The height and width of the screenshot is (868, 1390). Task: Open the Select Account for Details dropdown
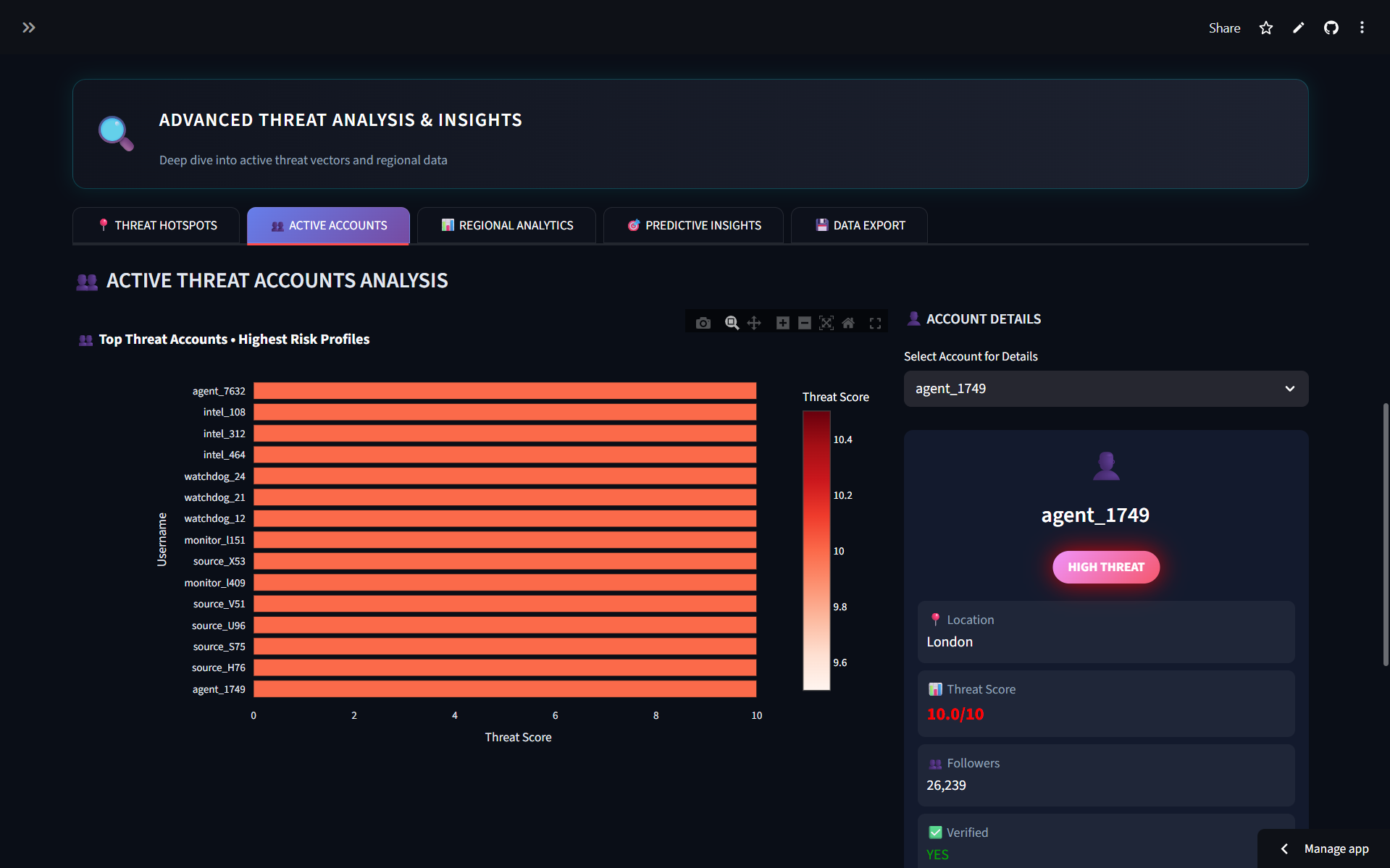(x=1105, y=389)
